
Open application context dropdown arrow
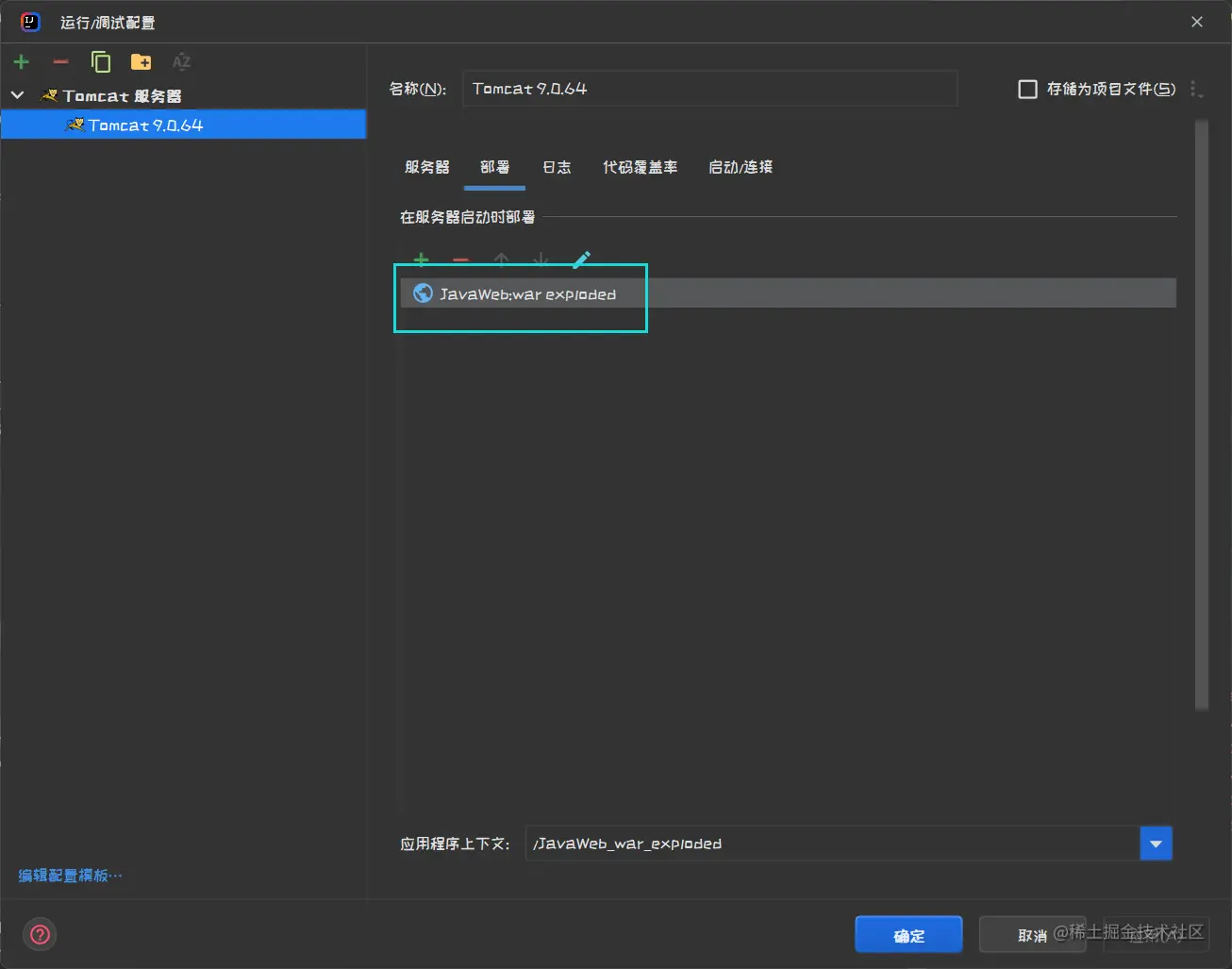[1156, 844]
